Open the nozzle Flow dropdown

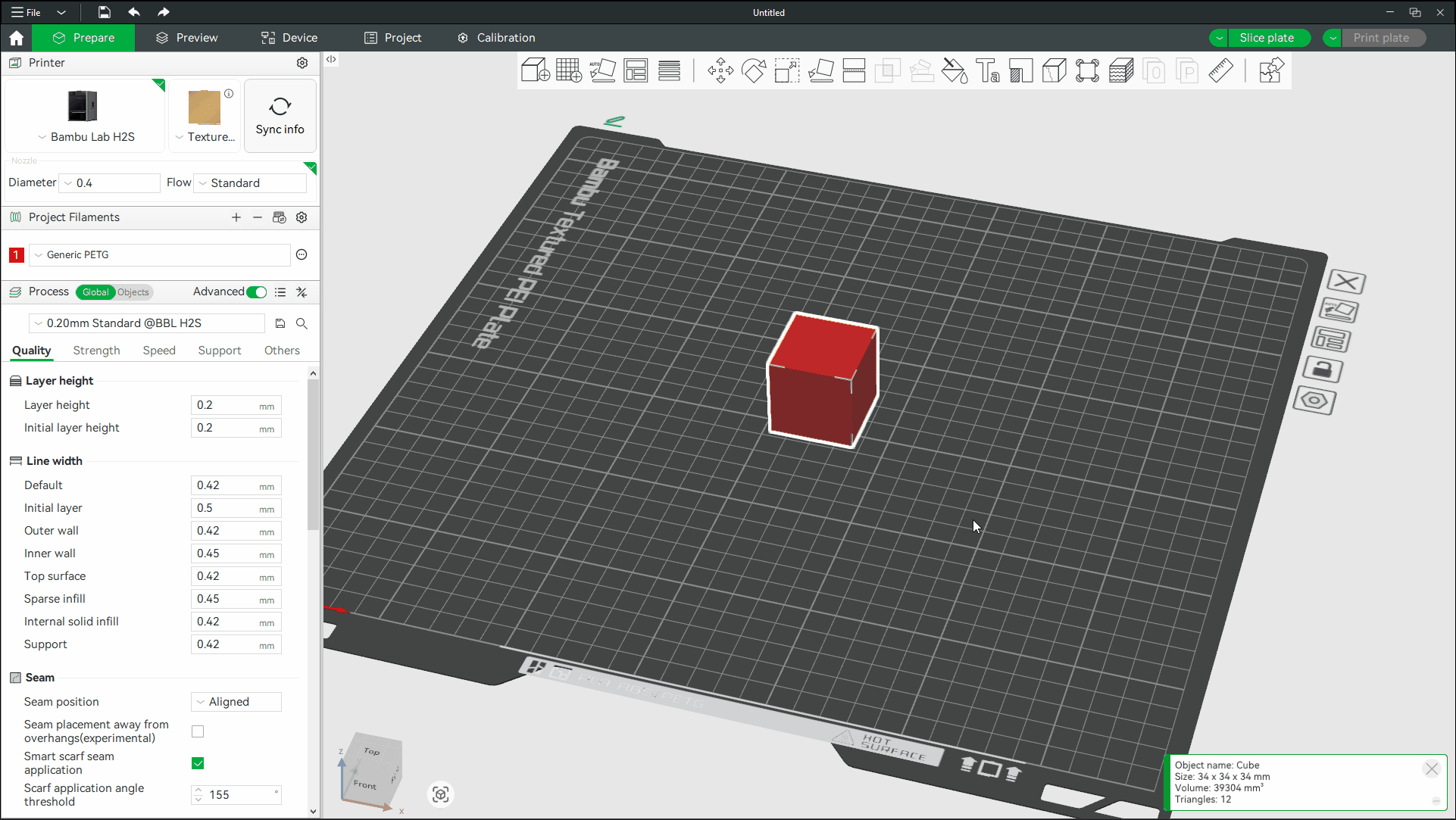251,183
